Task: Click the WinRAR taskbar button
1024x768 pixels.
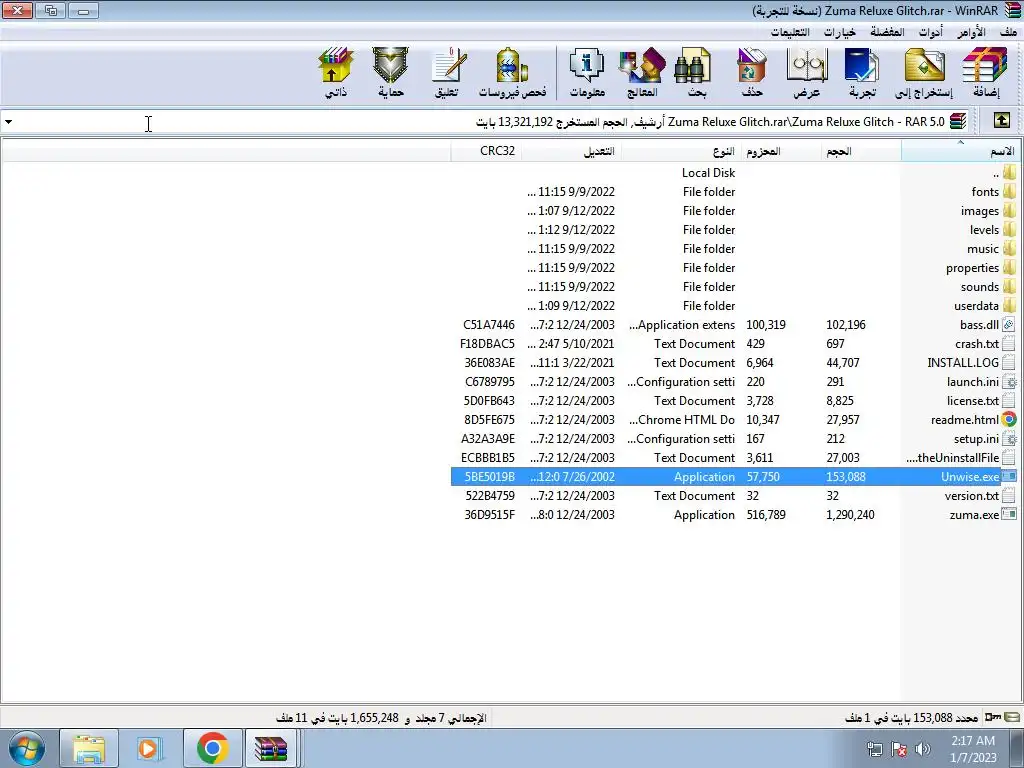Action: coord(271,748)
